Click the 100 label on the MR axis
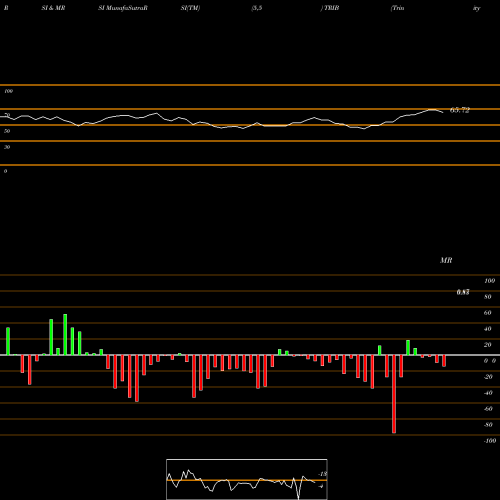 click(489, 281)
